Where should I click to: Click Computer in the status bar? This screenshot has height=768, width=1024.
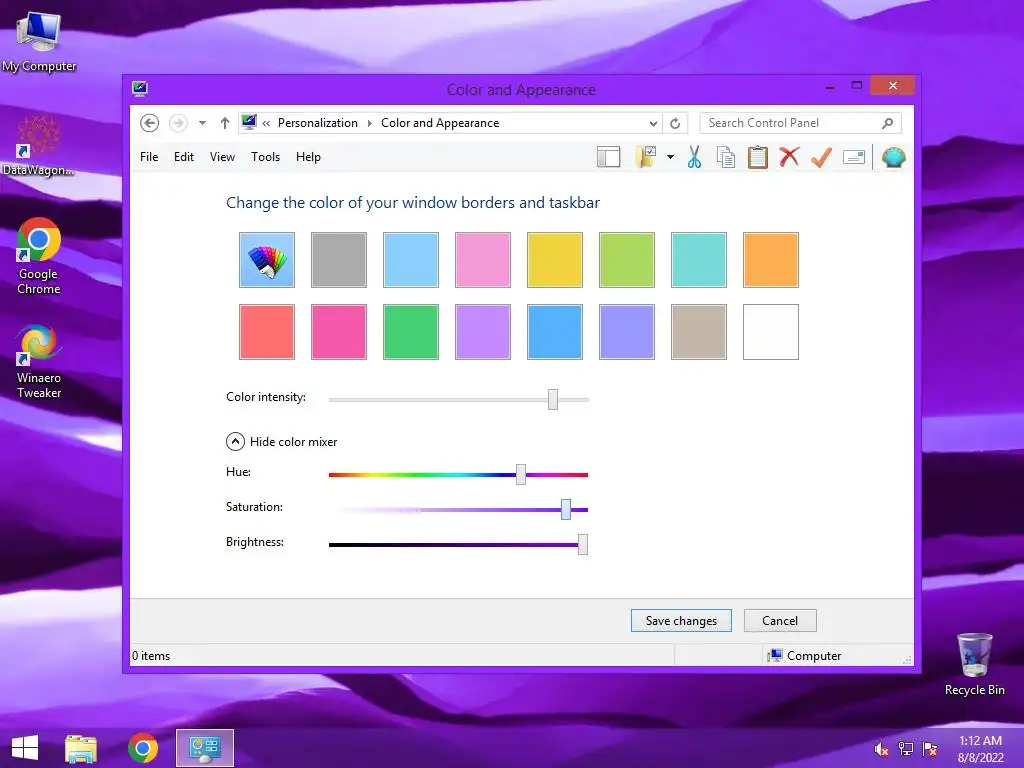point(805,656)
